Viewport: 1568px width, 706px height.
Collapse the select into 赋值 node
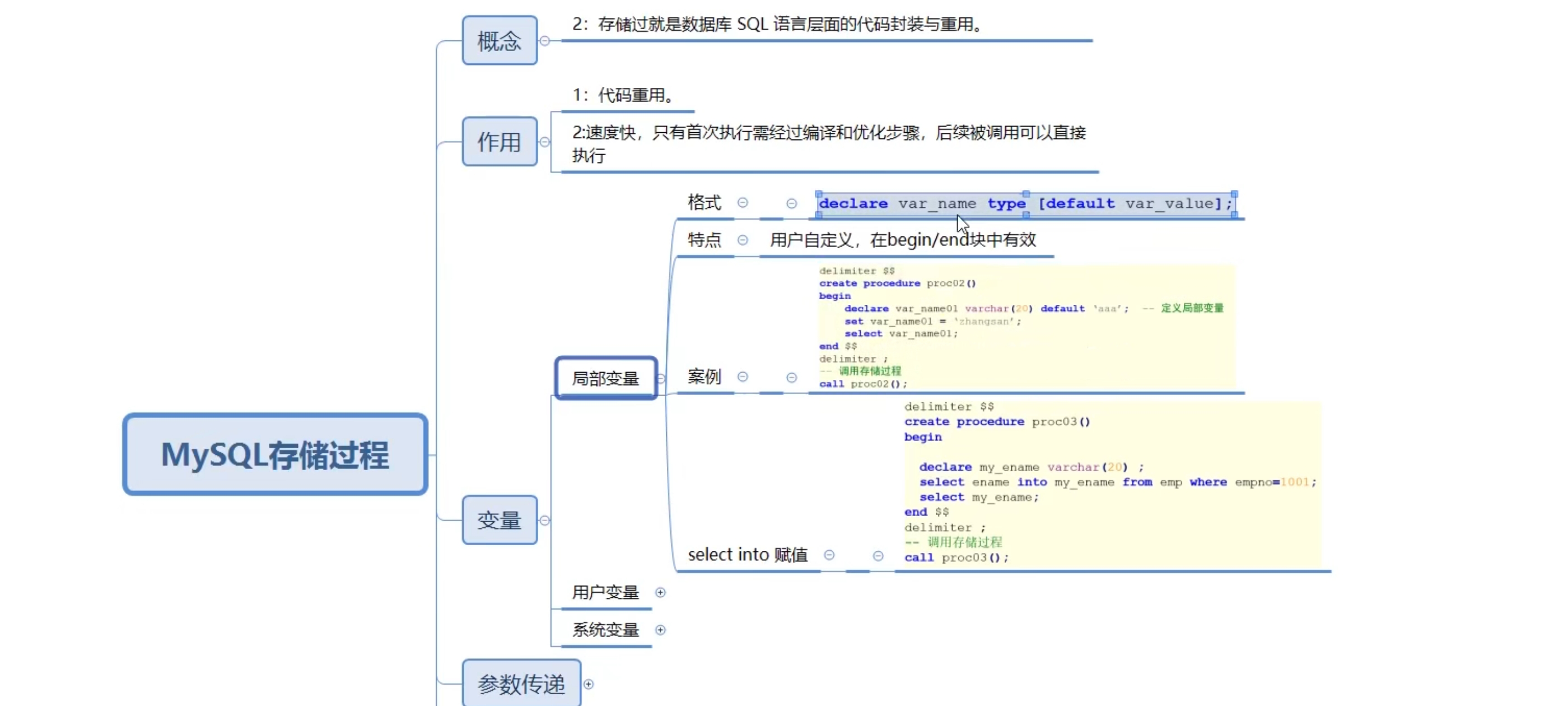click(829, 555)
